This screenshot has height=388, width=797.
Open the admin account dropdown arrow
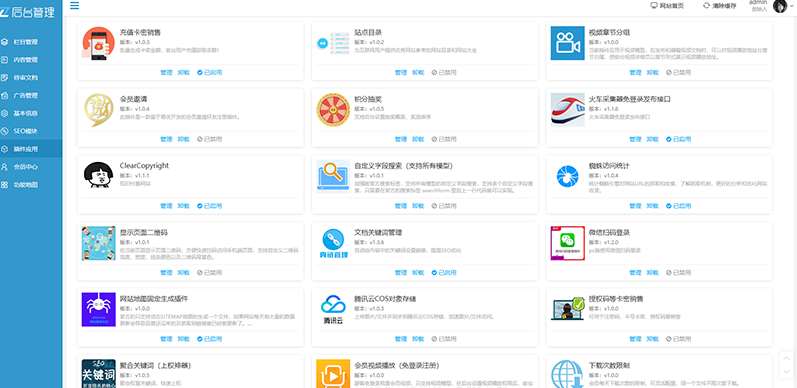tap(792, 6)
